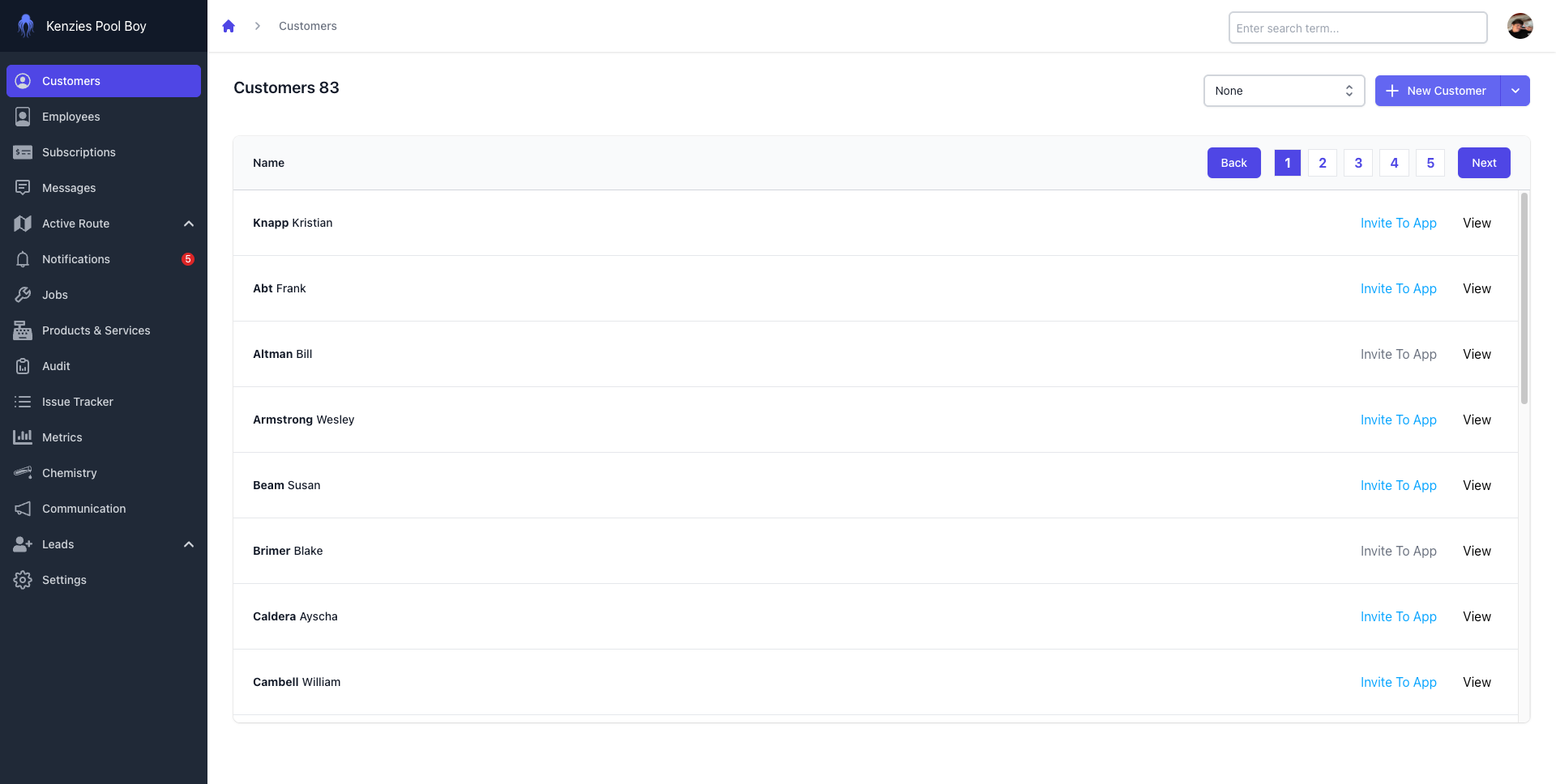Screen dimensions: 1556x784
Task: Collapse the Active Route section chevron
Action: [x=189, y=224]
